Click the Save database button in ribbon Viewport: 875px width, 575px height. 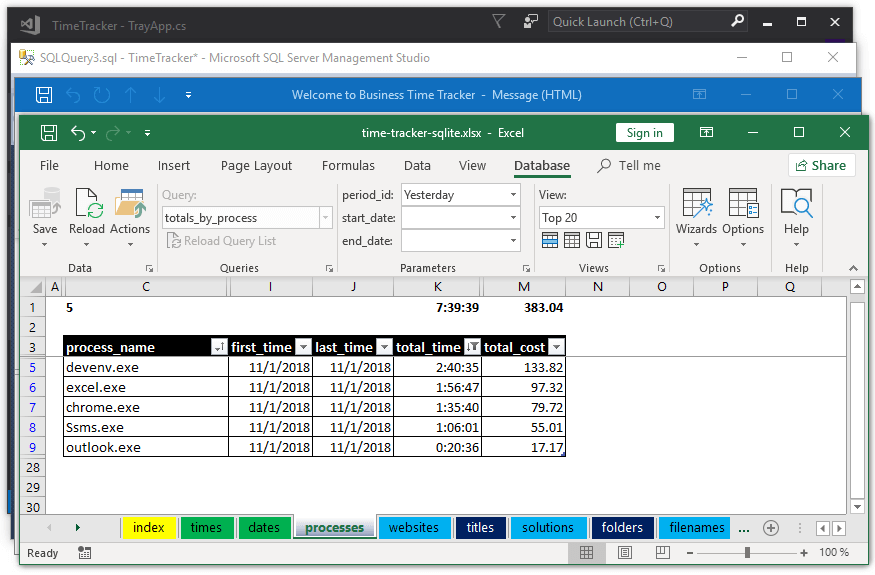(45, 218)
